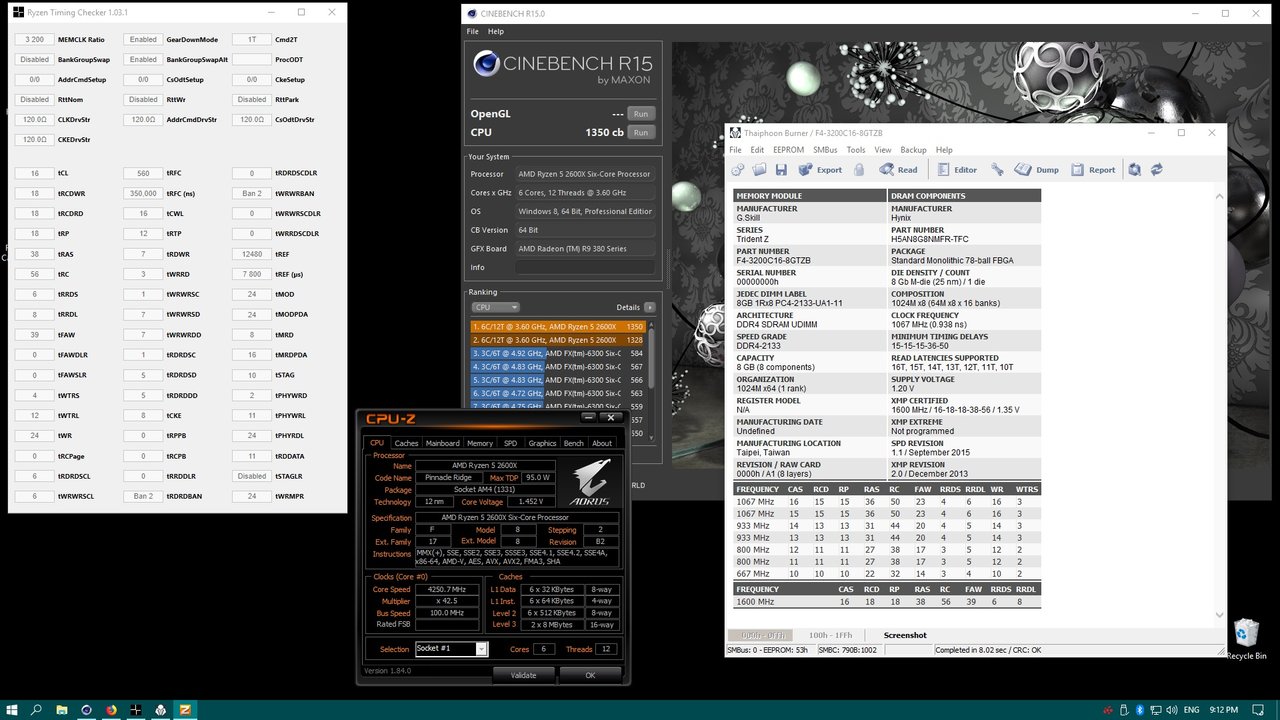Click the OK button in CPU-Z
Image resolution: width=1280 pixels, height=720 pixels.
coord(590,675)
